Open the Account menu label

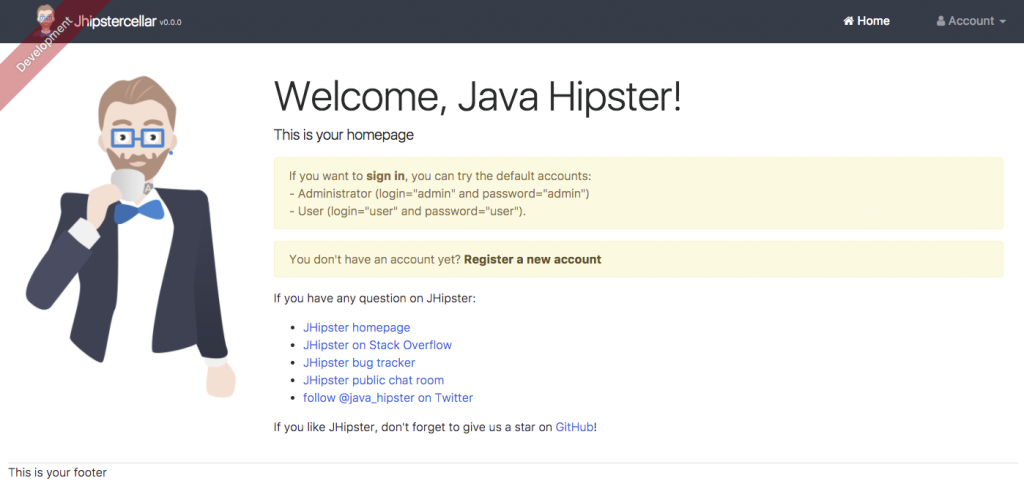click(971, 21)
